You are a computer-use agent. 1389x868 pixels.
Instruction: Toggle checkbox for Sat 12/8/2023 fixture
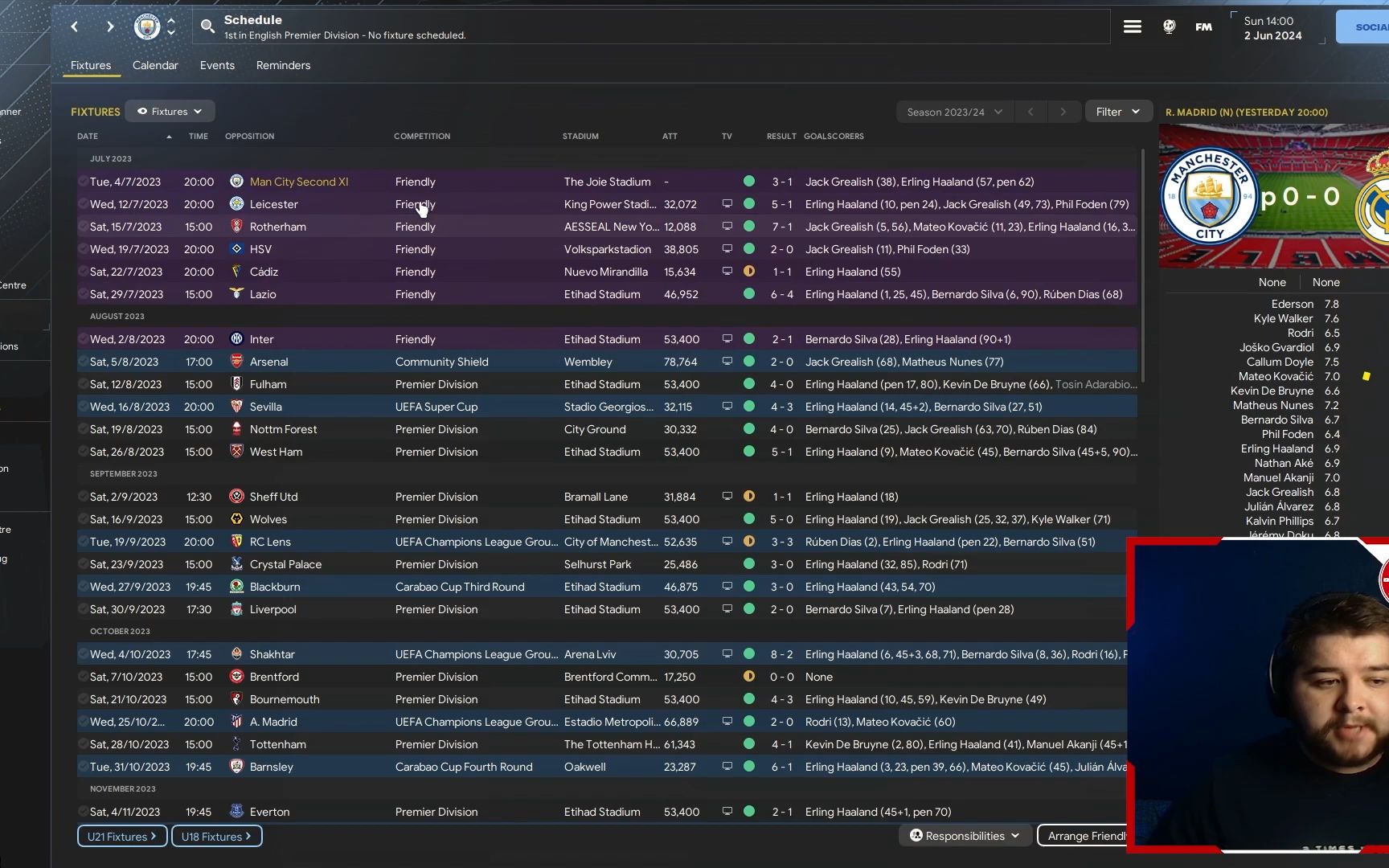83,384
